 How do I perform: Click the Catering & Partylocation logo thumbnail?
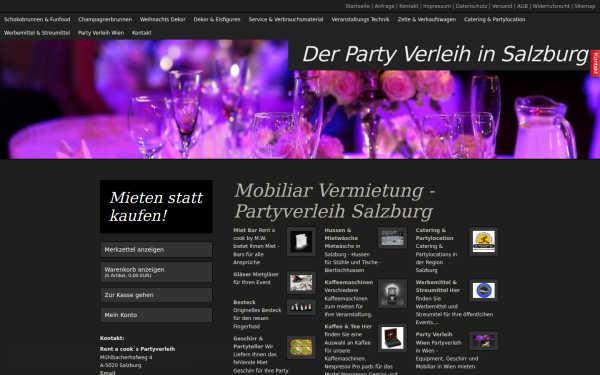pos(483,241)
